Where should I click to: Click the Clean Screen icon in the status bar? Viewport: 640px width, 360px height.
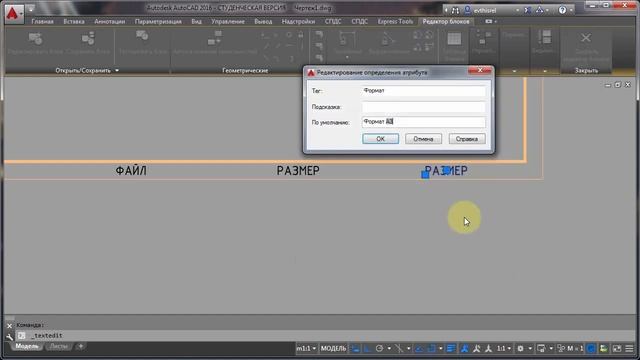[617, 349]
